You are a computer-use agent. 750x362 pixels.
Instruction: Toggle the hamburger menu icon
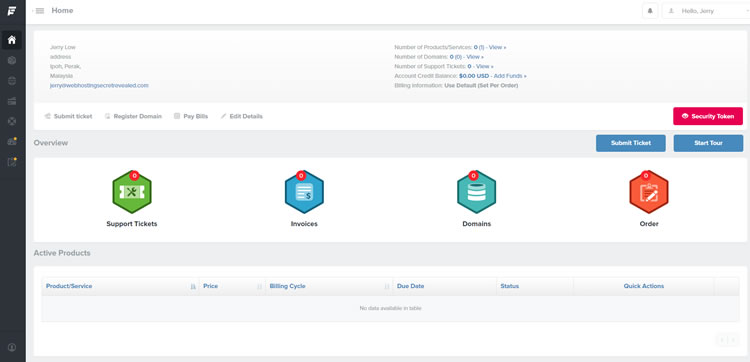40,11
